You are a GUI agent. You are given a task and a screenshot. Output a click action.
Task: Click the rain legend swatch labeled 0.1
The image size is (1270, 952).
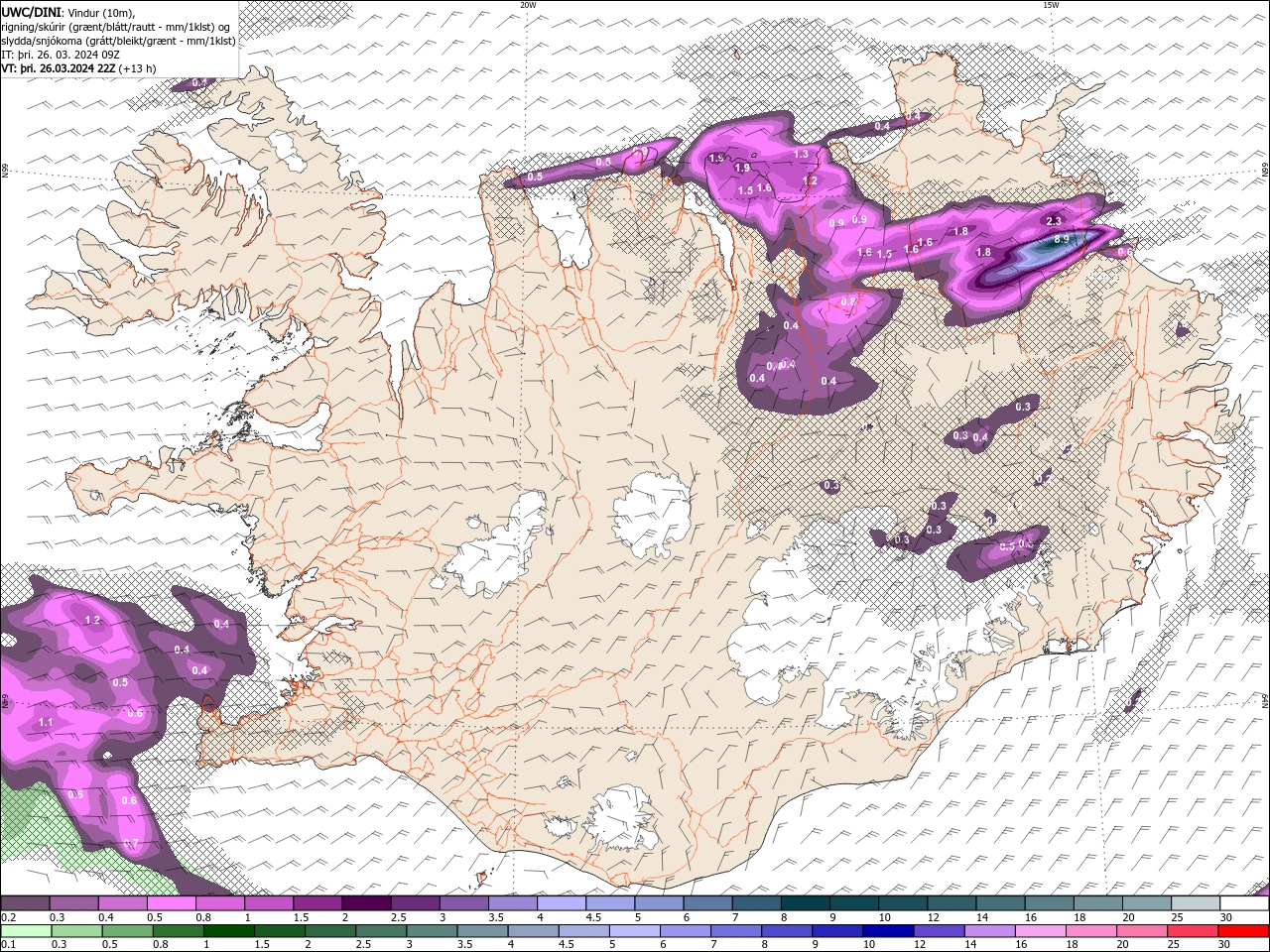25,931
